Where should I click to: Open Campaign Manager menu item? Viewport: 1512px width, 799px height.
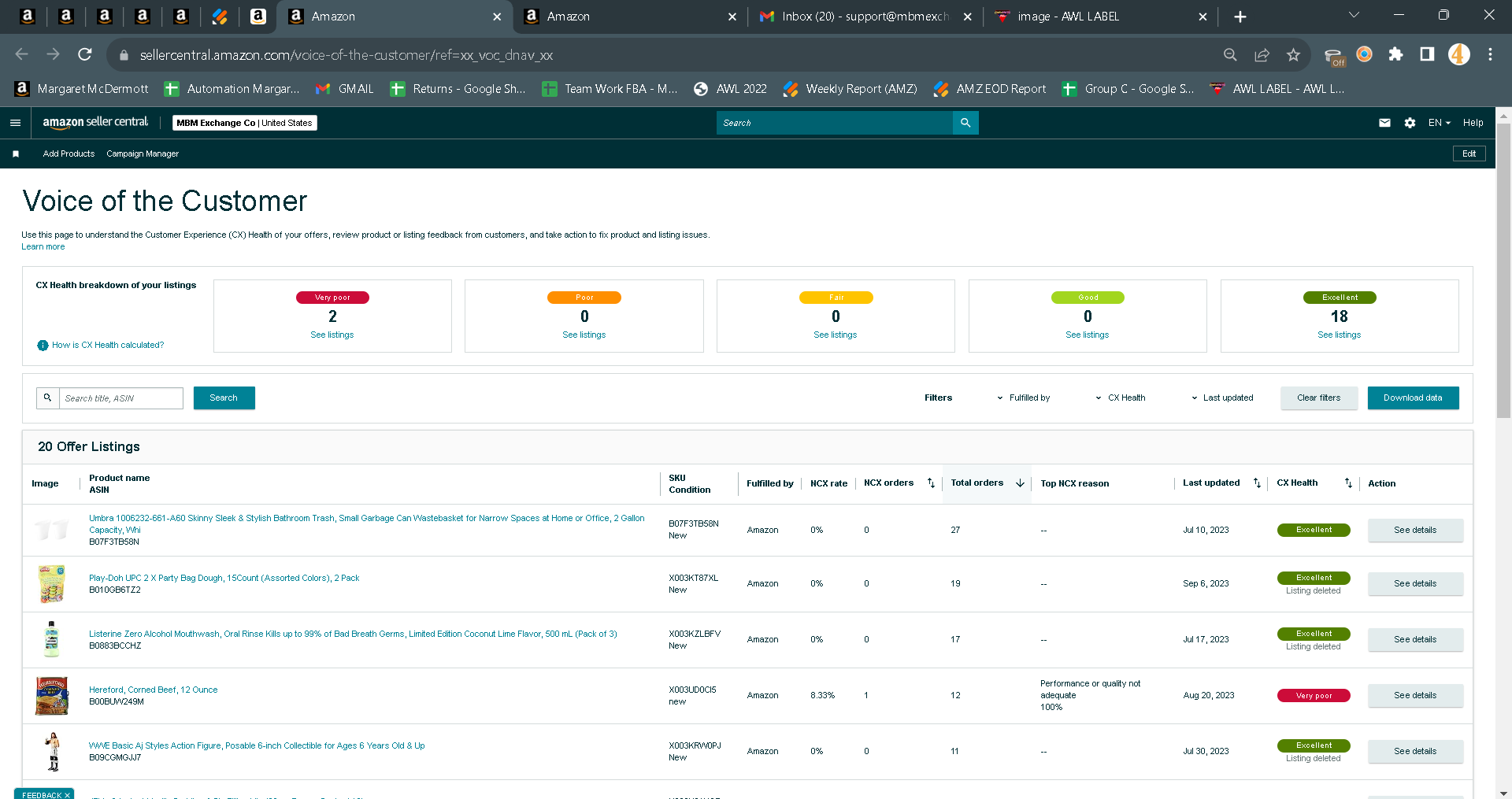pos(143,154)
